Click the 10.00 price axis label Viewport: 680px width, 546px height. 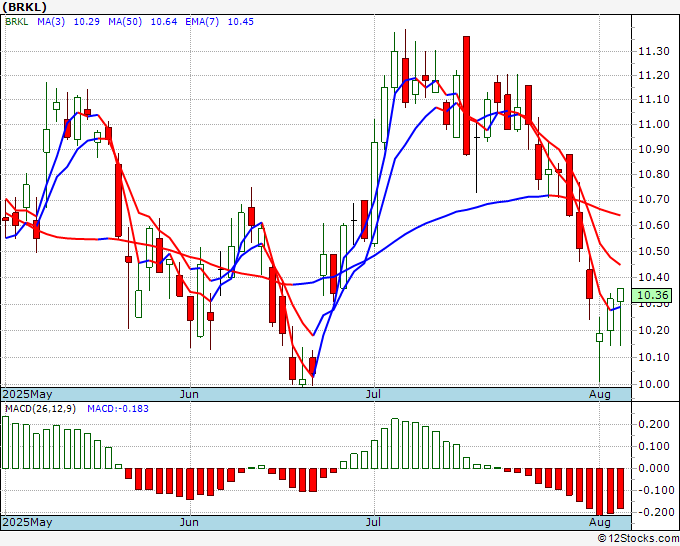tap(654, 384)
